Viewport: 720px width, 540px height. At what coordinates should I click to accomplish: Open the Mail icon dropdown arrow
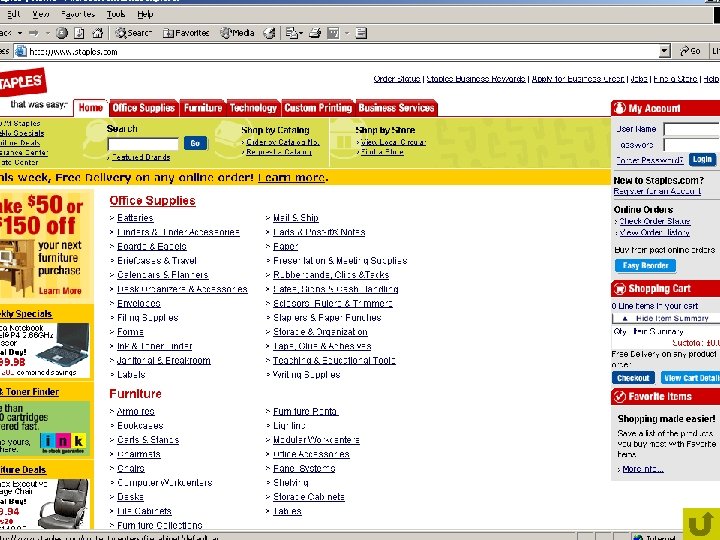pos(301,33)
